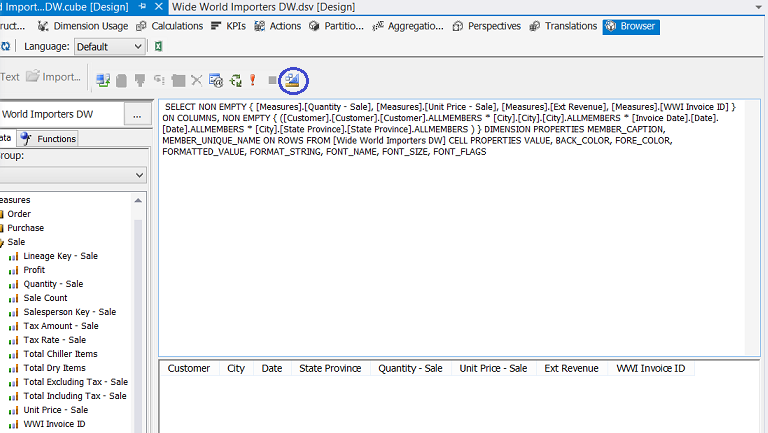
Task: Click the grayed Delete X icon
Action: pos(196,80)
